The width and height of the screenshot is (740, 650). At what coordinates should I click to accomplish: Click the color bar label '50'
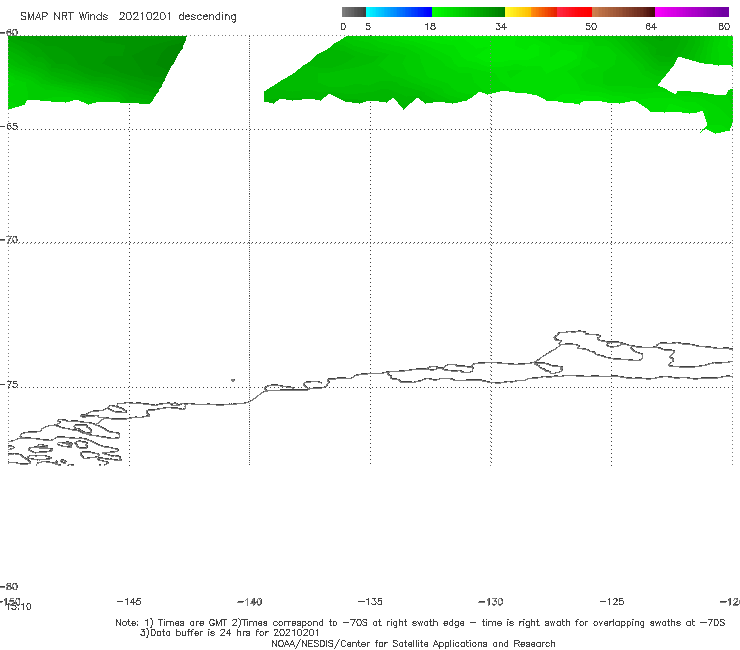click(x=591, y=27)
